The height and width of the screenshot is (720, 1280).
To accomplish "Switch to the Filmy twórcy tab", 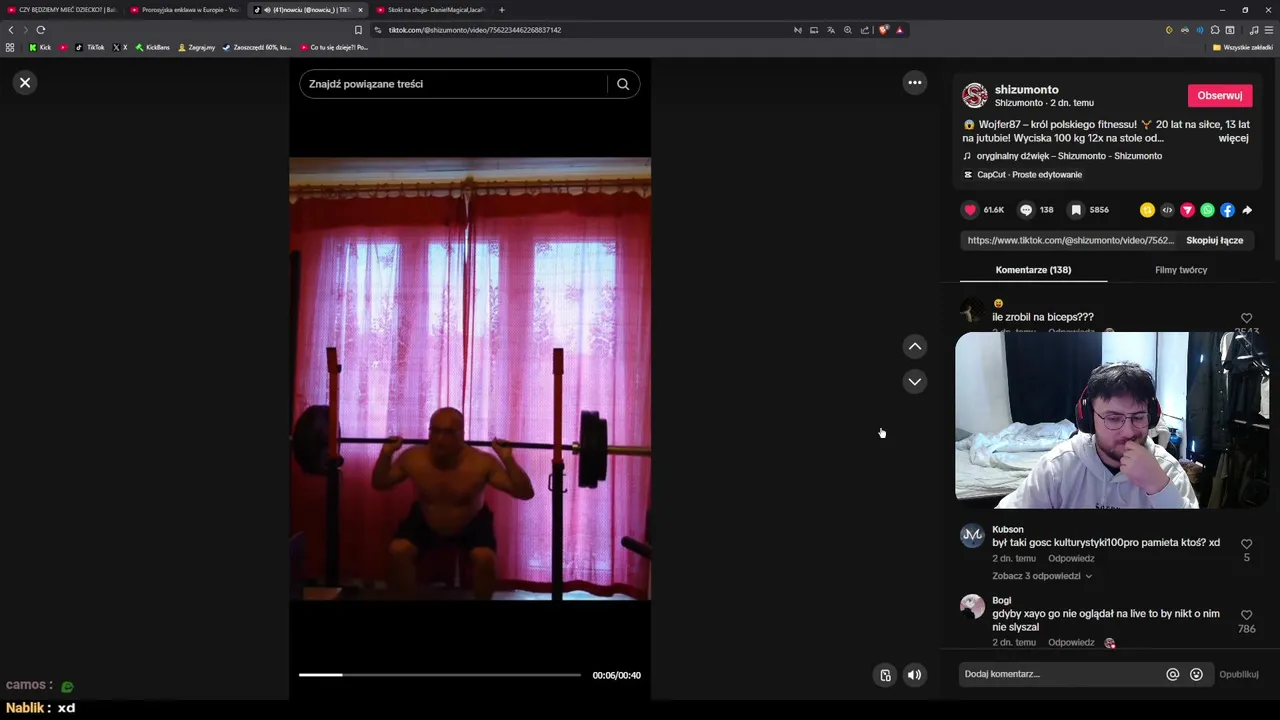I will 1181,270.
